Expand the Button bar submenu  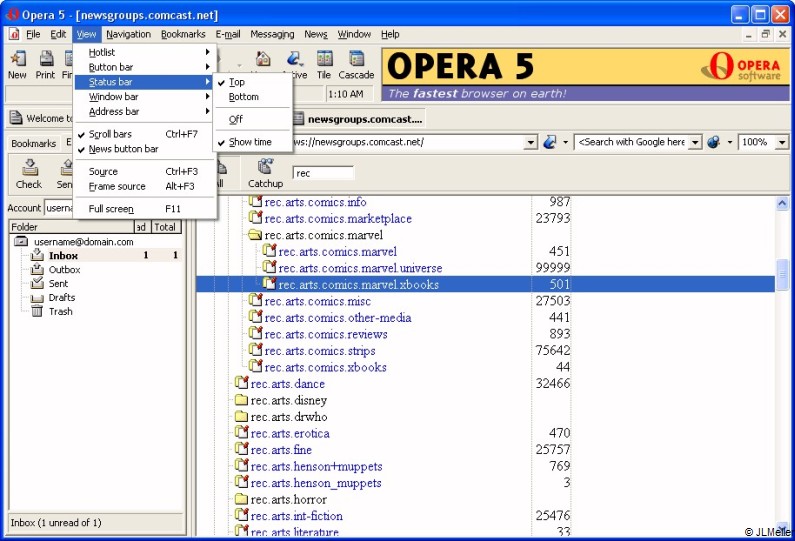click(x=144, y=67)
